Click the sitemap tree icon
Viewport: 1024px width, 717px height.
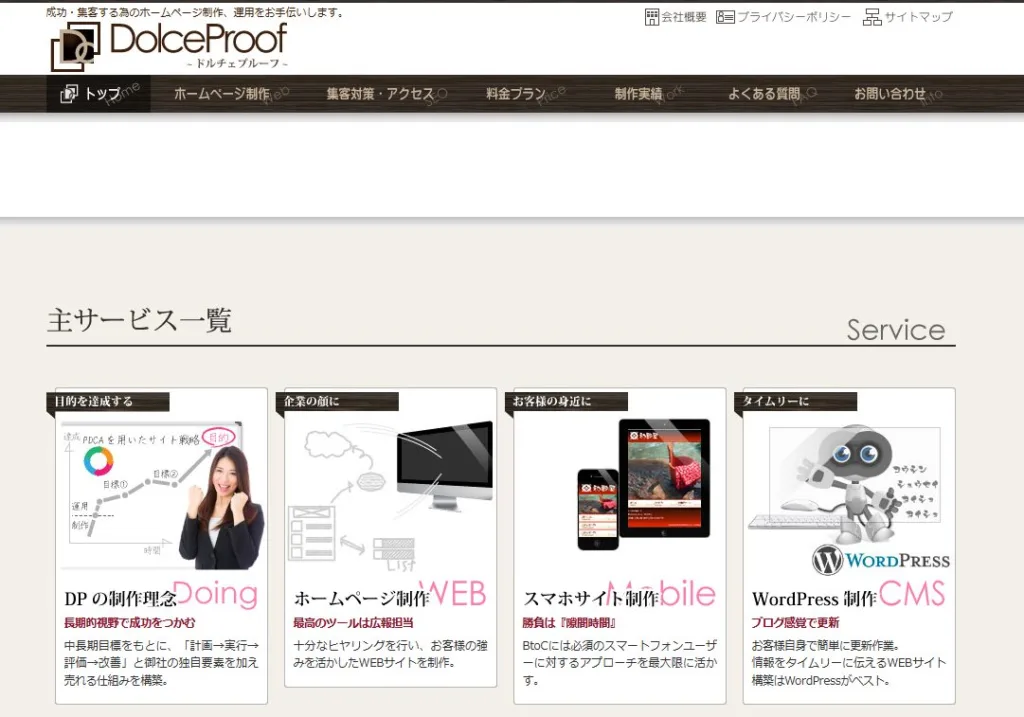coord(872,17)
